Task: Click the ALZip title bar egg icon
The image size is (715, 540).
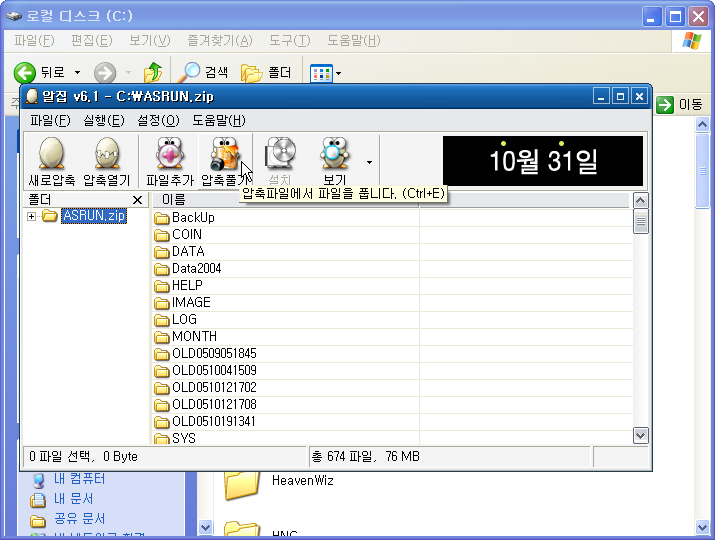Action: pos(31,96)
